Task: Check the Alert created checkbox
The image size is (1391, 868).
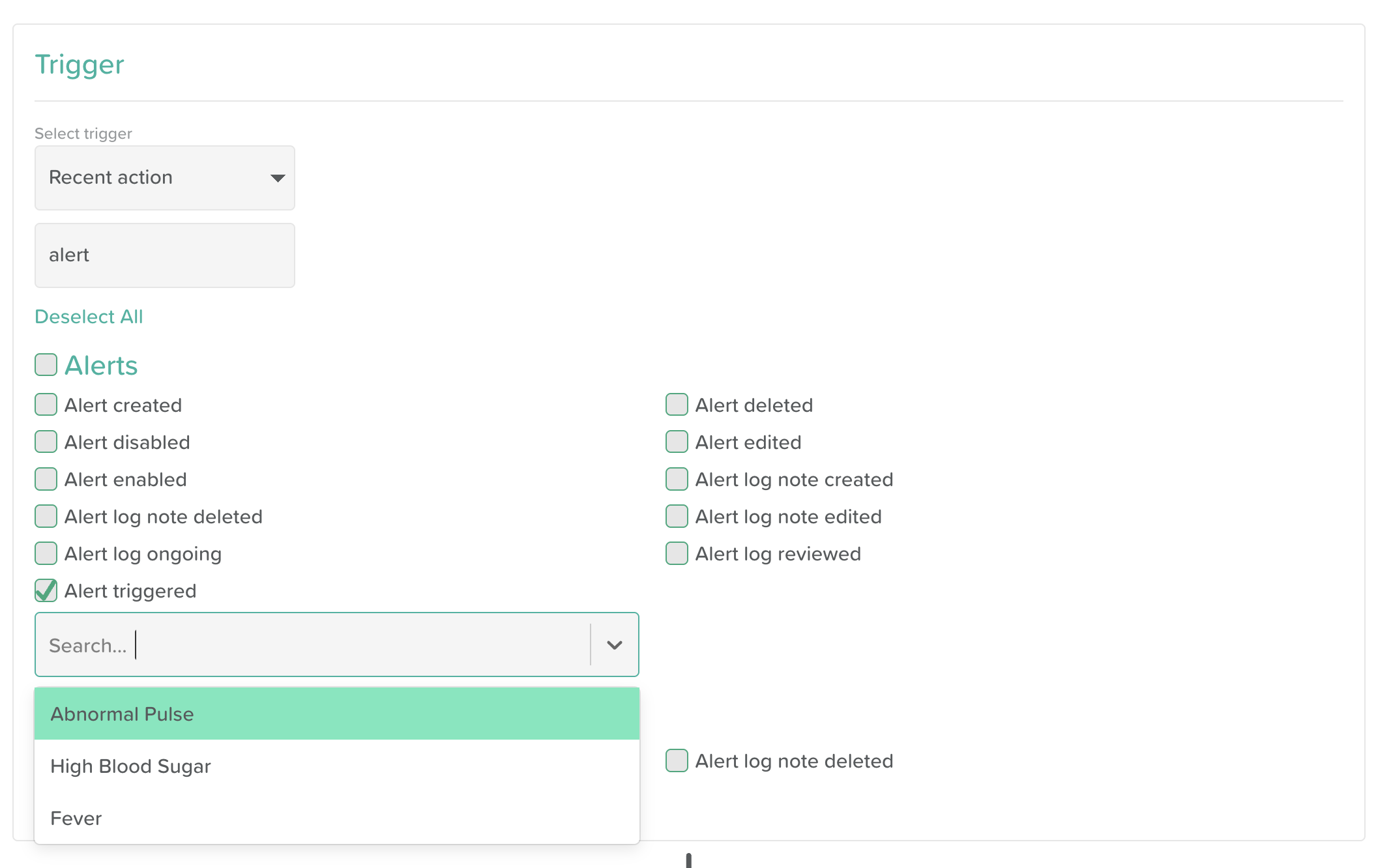Action: 46,405
